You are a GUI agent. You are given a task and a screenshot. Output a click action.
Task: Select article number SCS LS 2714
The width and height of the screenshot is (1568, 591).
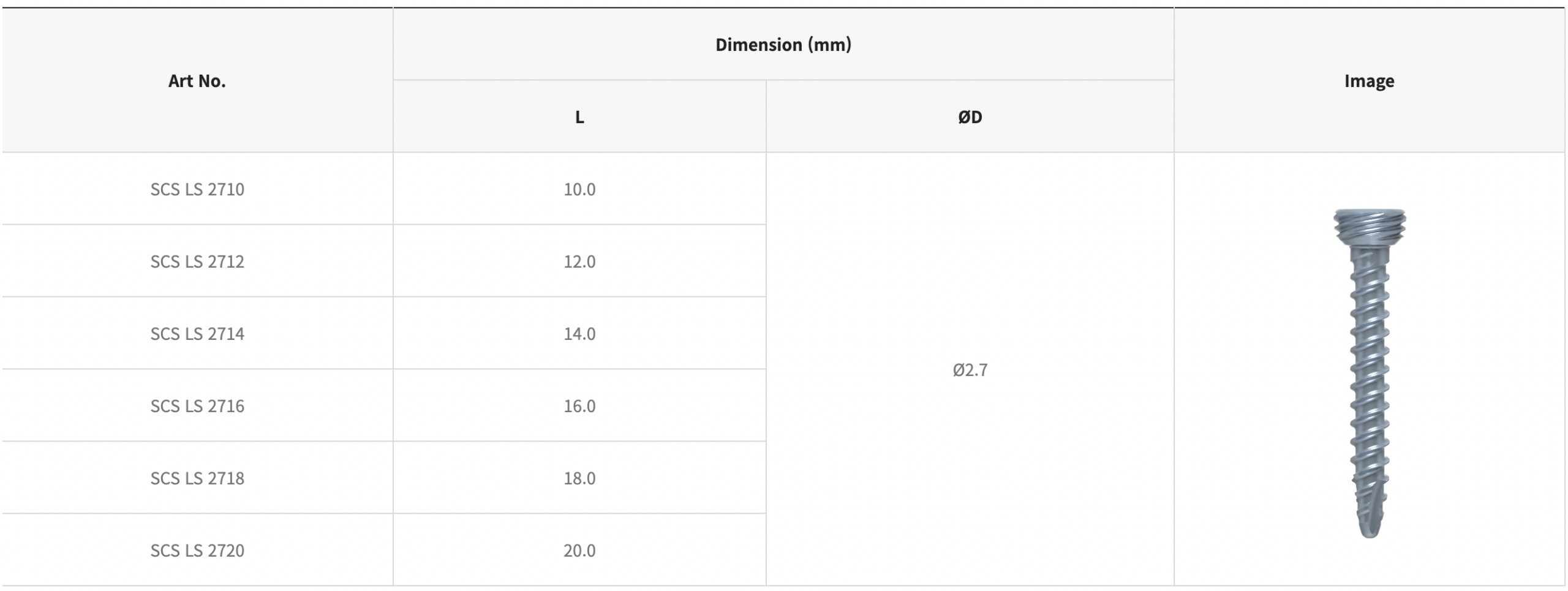[x=197, y=334]
